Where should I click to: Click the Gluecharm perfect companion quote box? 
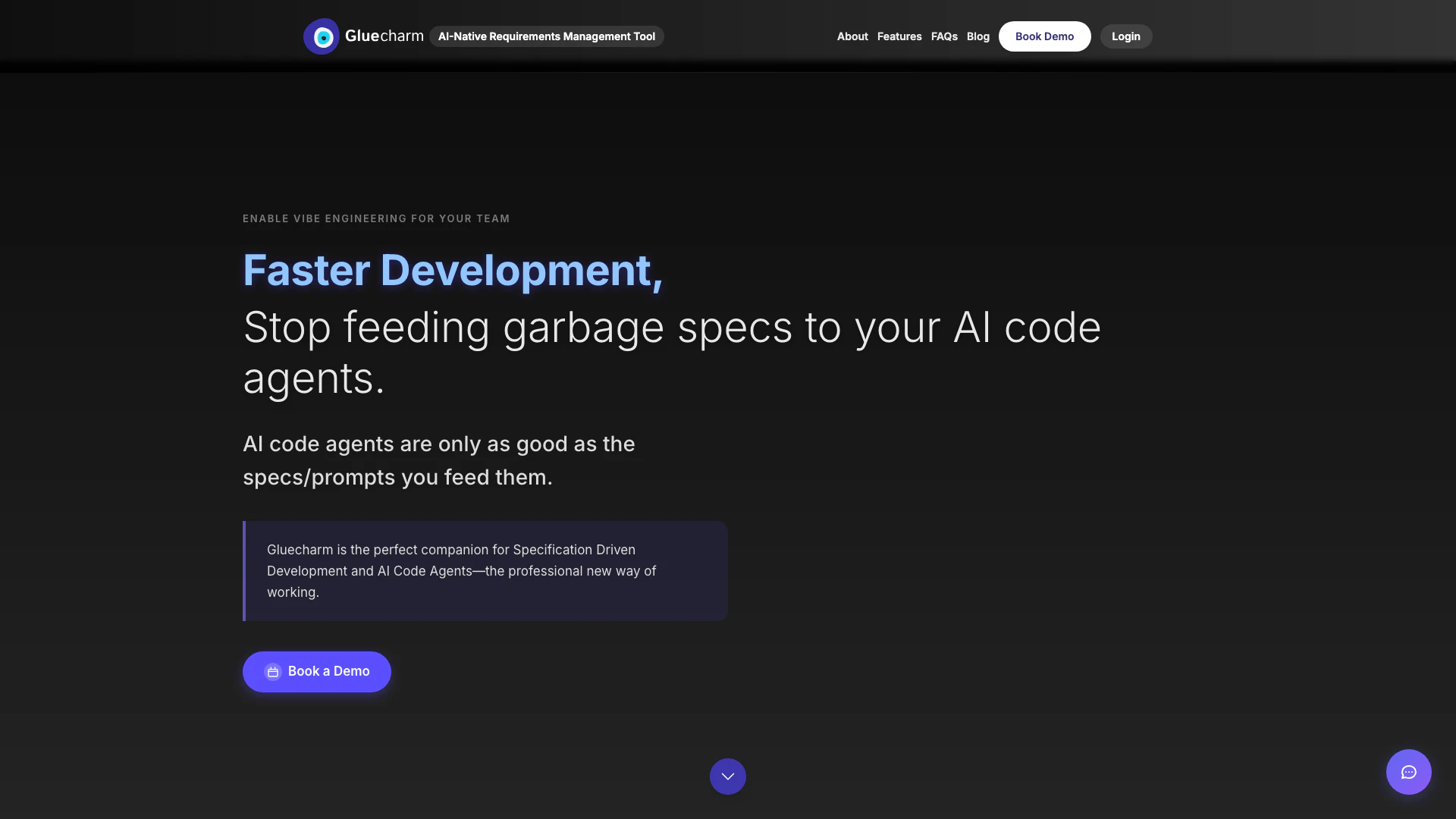tap(485, 571)
